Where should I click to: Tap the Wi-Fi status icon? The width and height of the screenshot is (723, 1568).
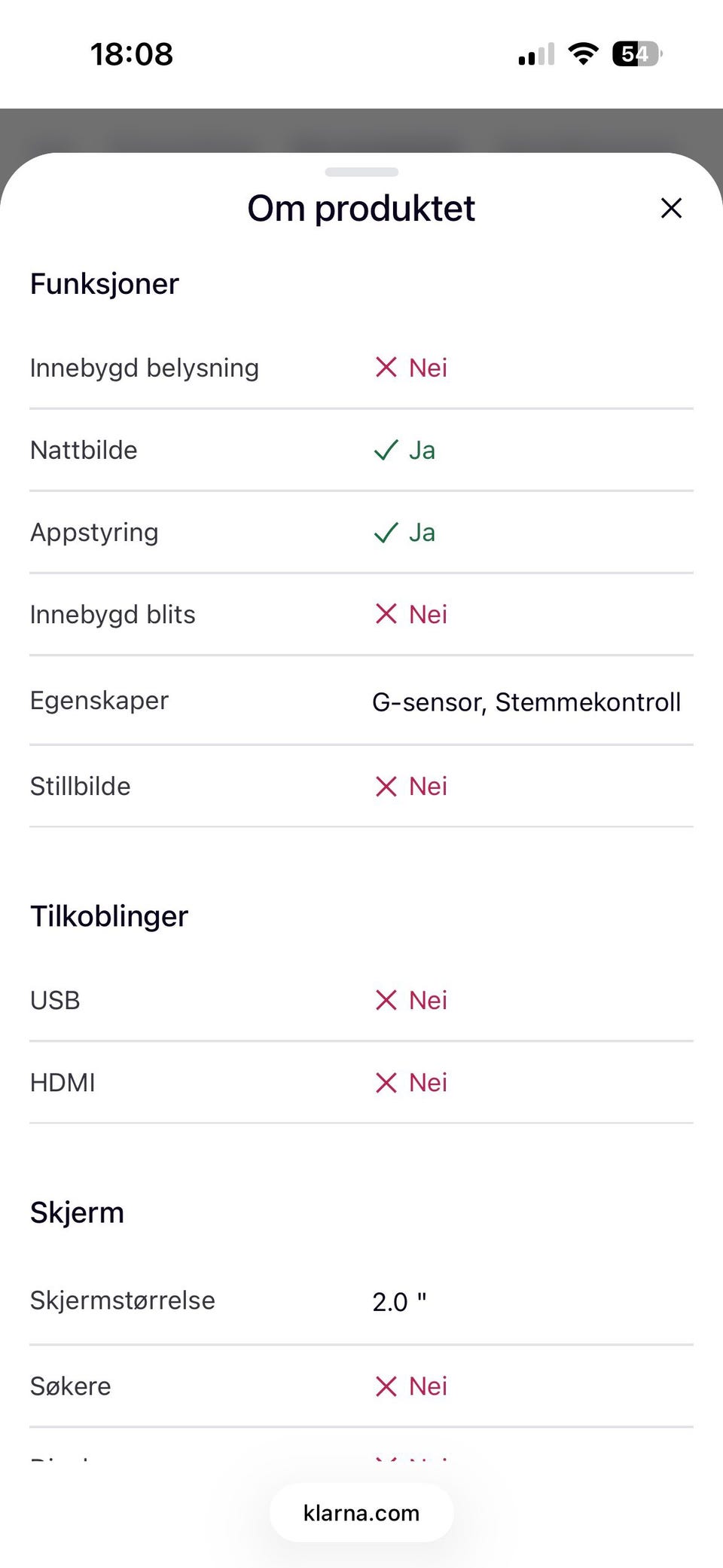click(x=583, y=54)
